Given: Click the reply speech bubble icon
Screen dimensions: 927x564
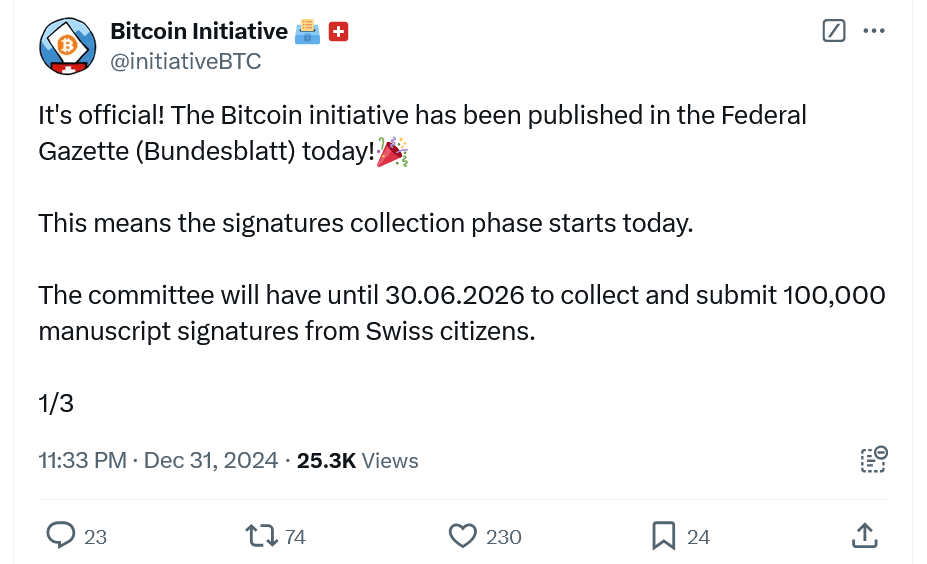Looking at the screenshot, I should click(x=62, y=536).
